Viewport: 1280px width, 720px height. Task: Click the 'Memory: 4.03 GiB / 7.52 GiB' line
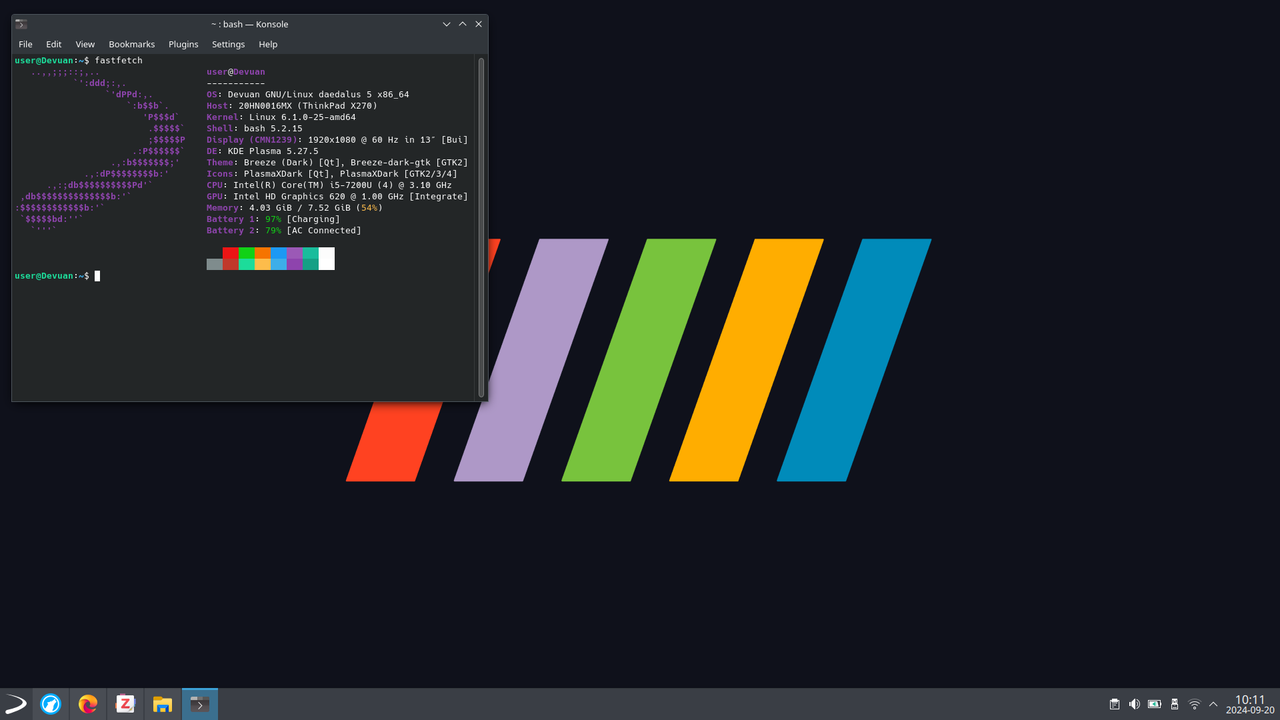click(x=295, y=208)
